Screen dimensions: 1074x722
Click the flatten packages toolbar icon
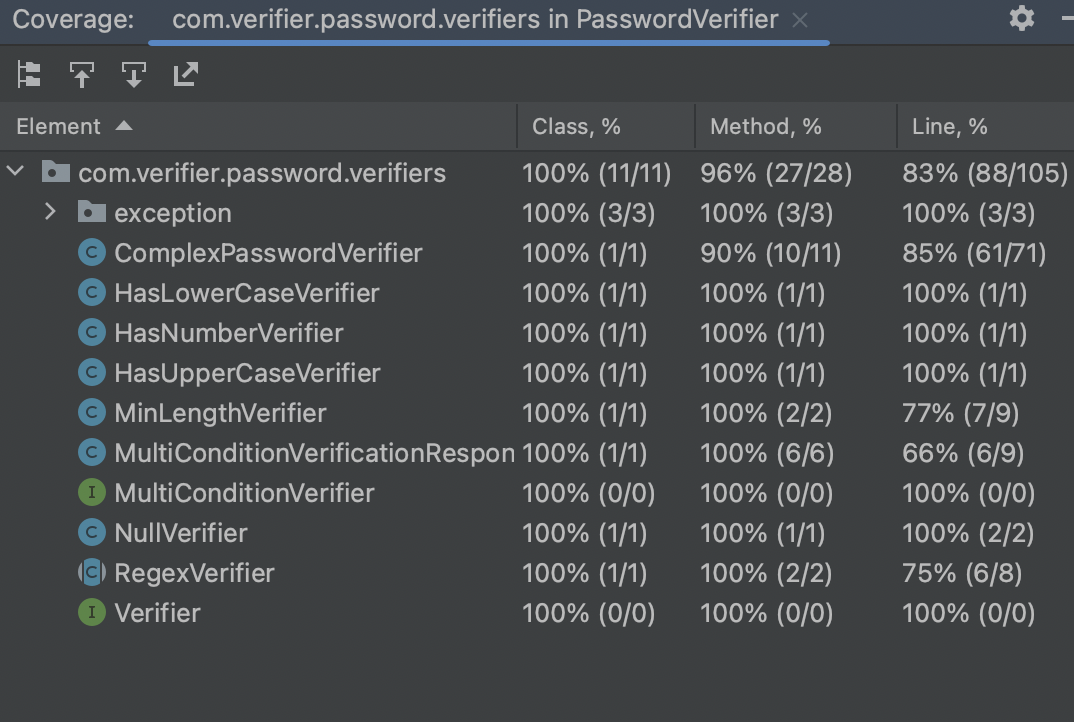29,74
